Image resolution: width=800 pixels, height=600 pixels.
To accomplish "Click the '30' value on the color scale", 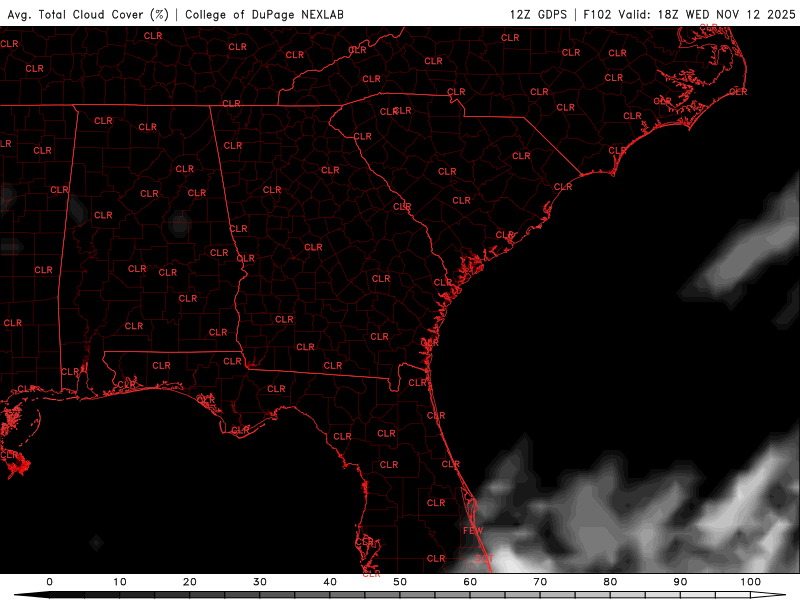I will point(260,582).
